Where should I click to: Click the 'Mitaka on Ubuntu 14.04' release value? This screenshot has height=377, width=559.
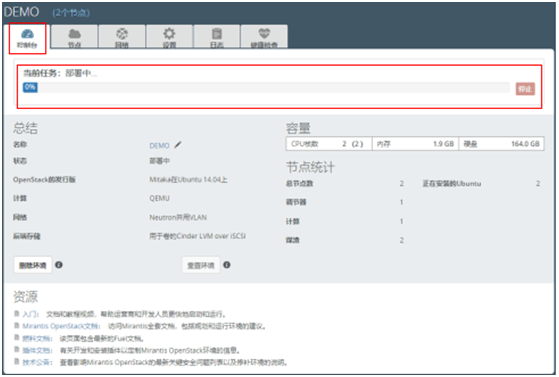(x=188, y=180)
